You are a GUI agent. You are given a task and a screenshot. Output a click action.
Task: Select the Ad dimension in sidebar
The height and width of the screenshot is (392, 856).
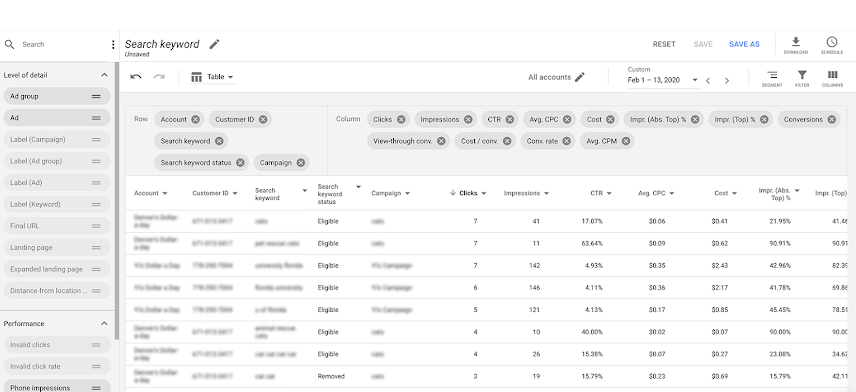57,118
